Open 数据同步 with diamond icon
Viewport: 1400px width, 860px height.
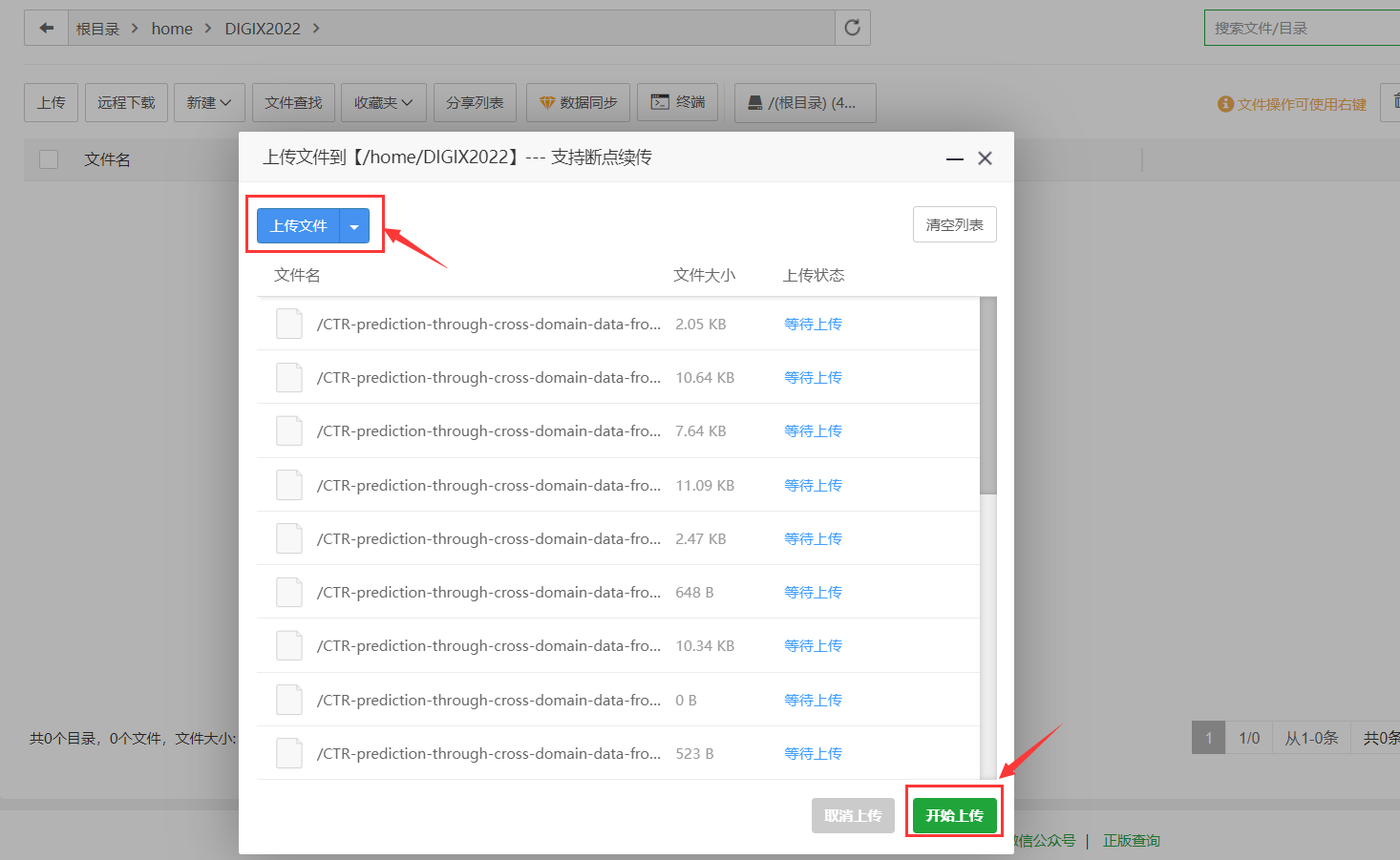[x=578, y=102]
